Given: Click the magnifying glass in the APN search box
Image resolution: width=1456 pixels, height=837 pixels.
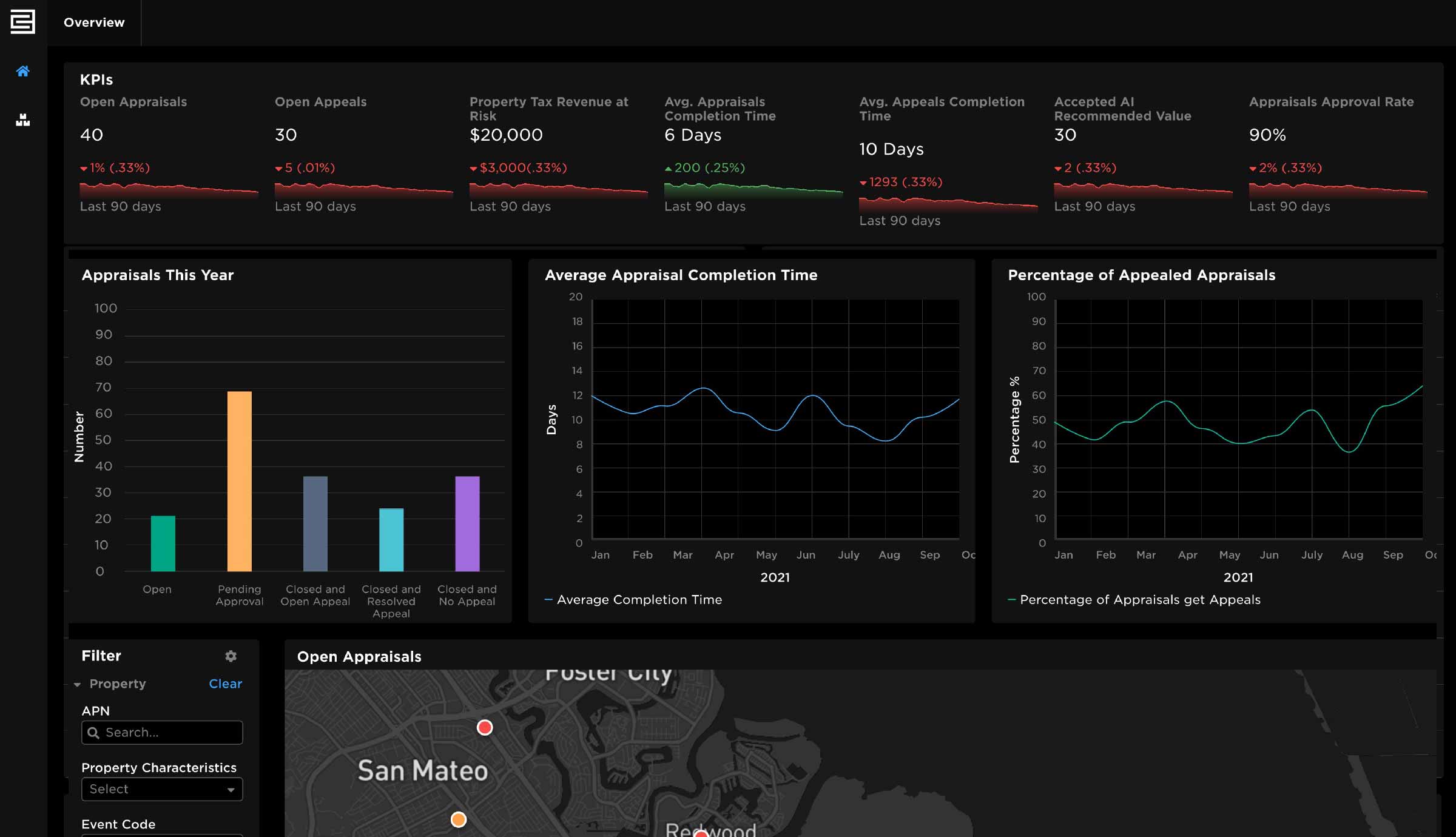Looking at the screenshot, I should click(95, 732).
